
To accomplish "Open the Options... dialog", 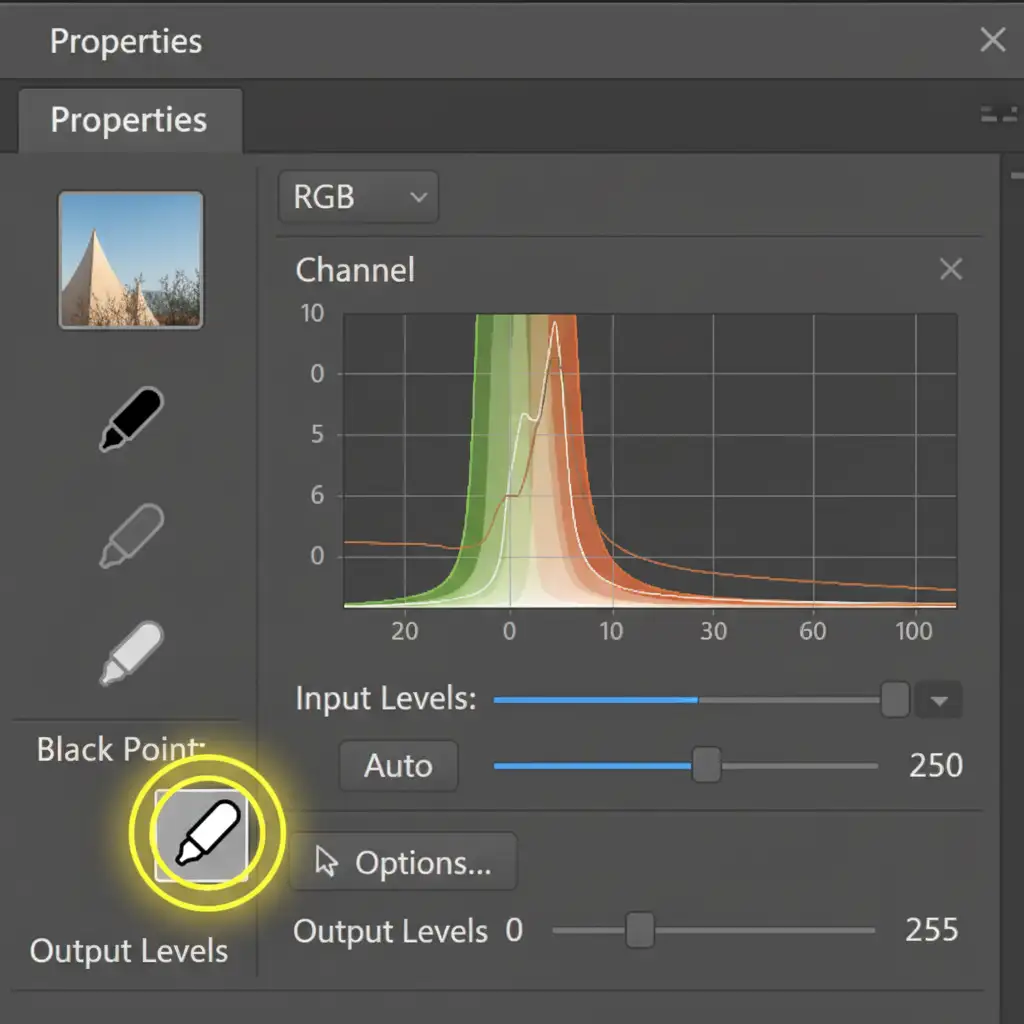I will point(403,862).
